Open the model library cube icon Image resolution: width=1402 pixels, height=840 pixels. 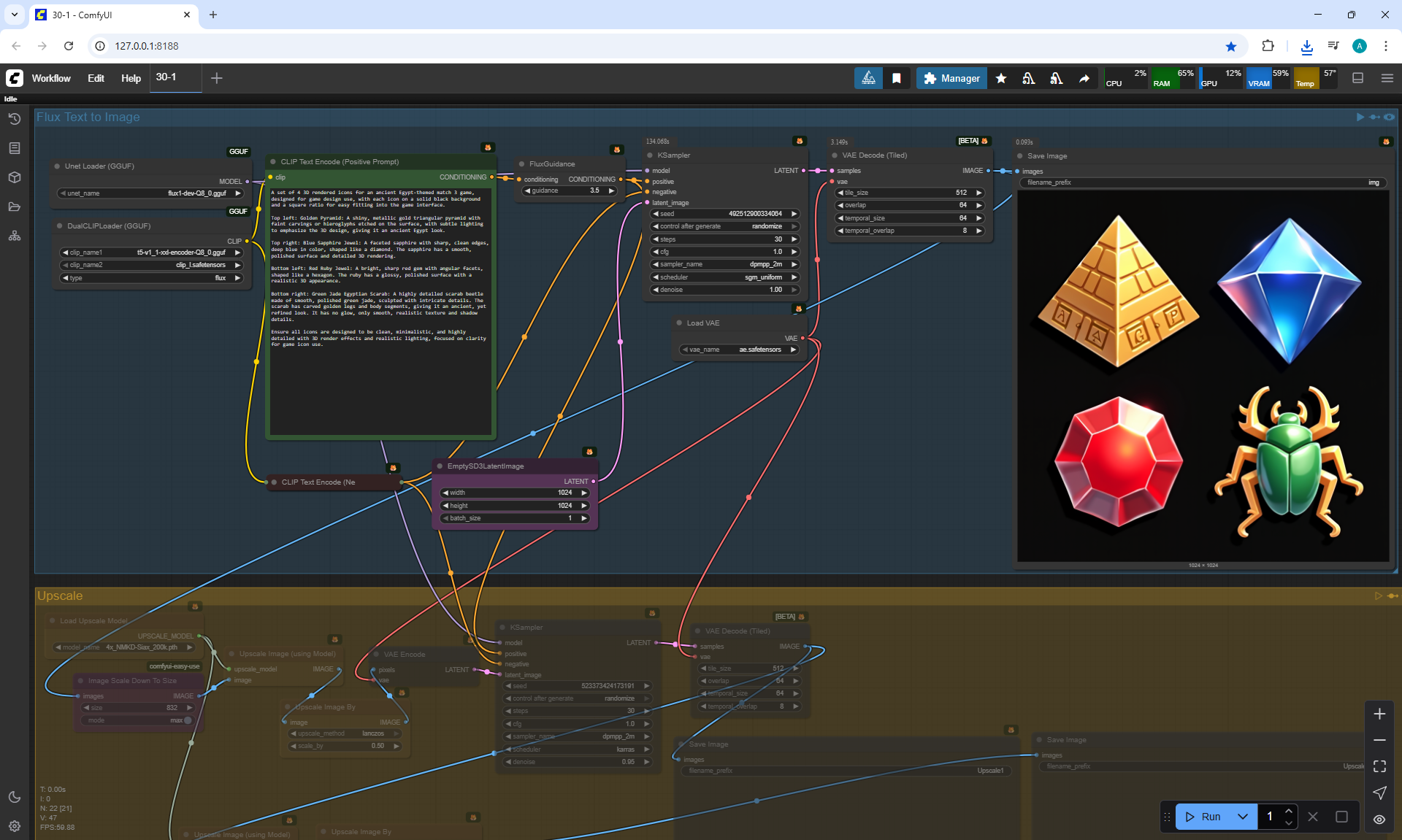(x=15, y=177)
